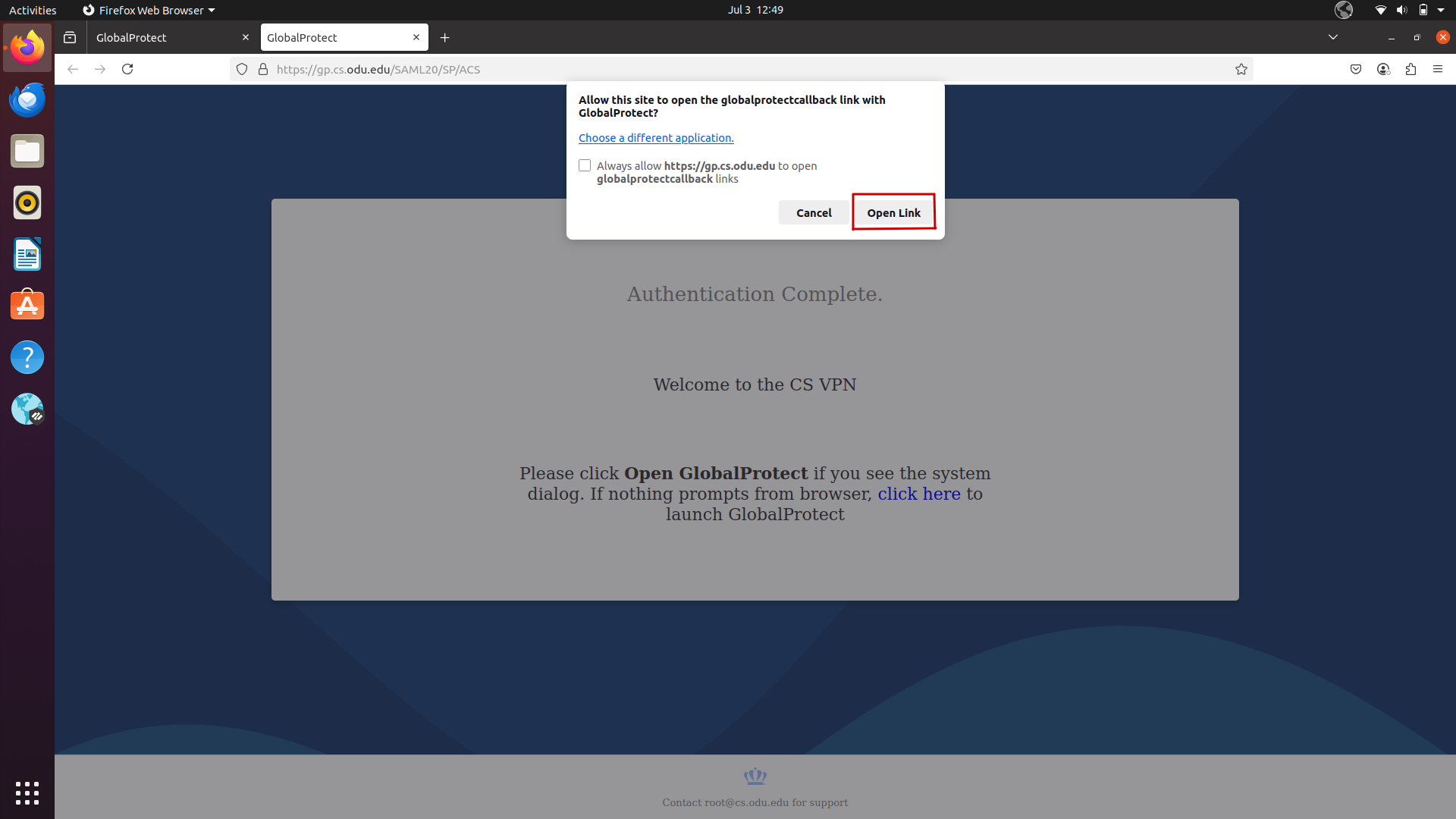Click the Forward navigation arrow
1456x819 pixels.
(100, 69)
